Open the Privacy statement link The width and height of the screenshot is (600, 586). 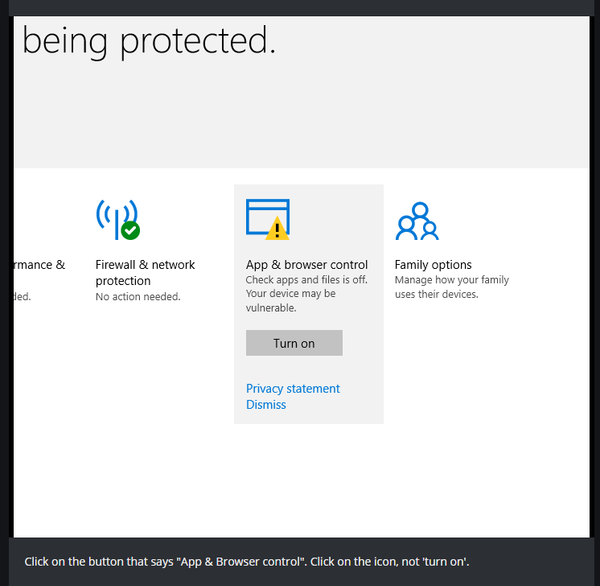(293, 389)
